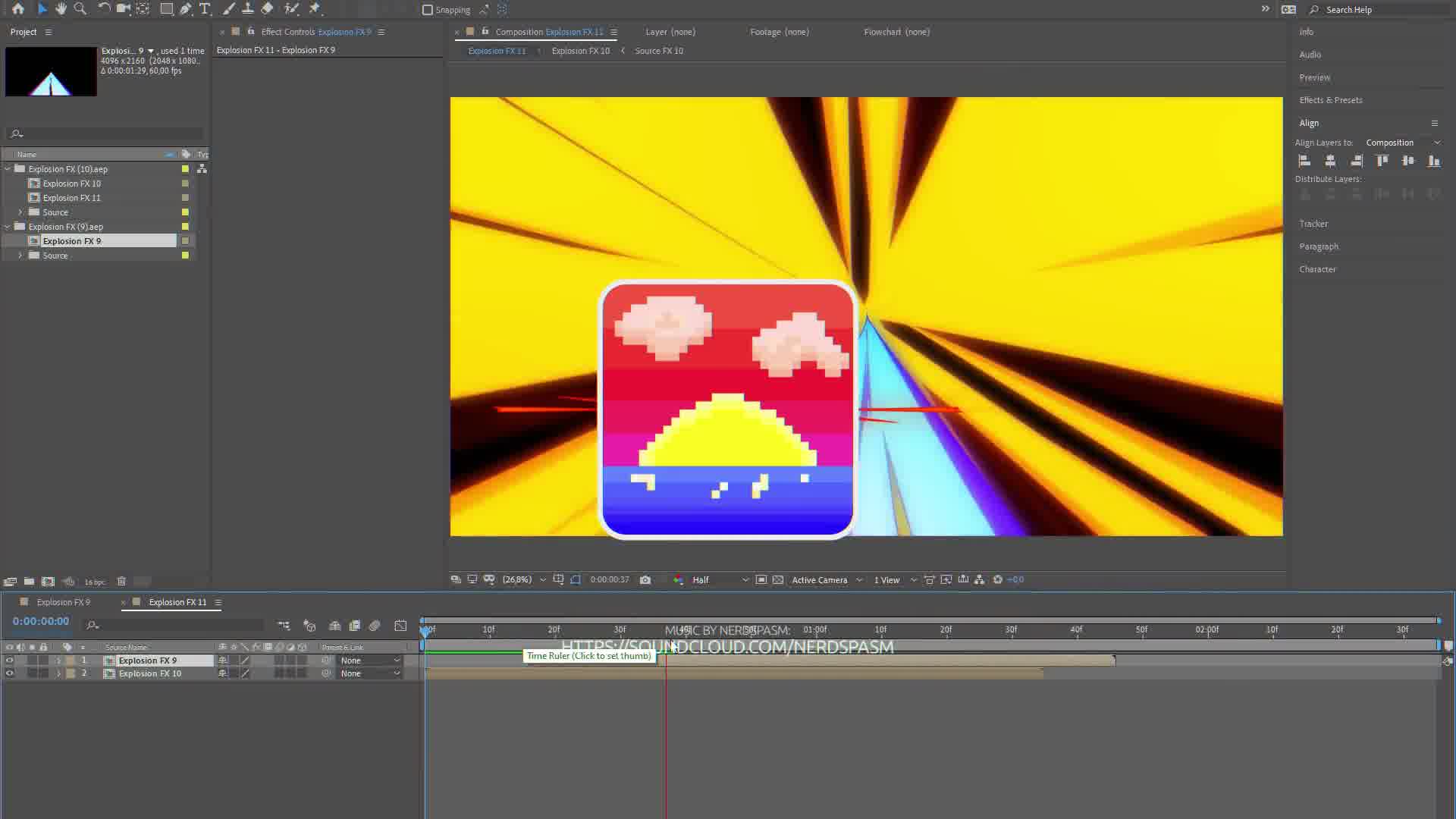Collapse the Explosion FX (10).aep folder
Screen dimensions: 1456x819
click(8, 169)
